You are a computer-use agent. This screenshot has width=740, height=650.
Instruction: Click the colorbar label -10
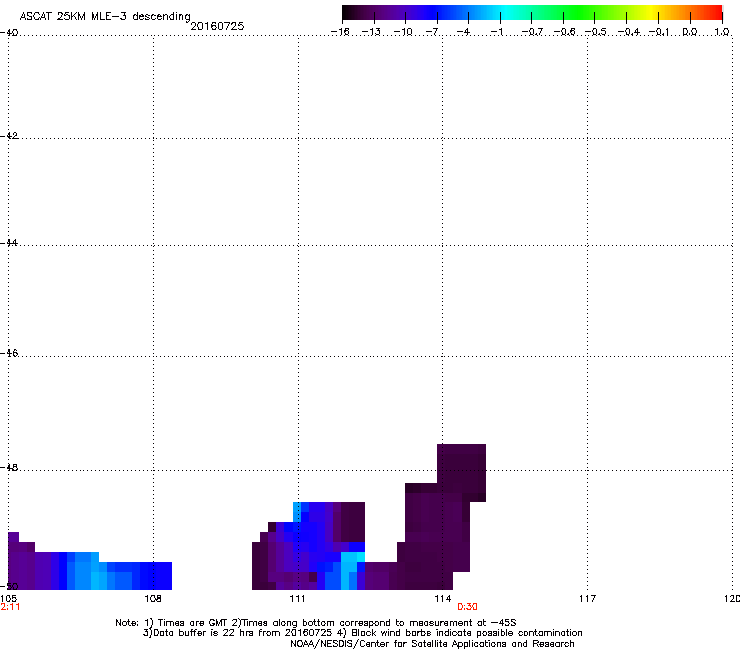[403, 32]
